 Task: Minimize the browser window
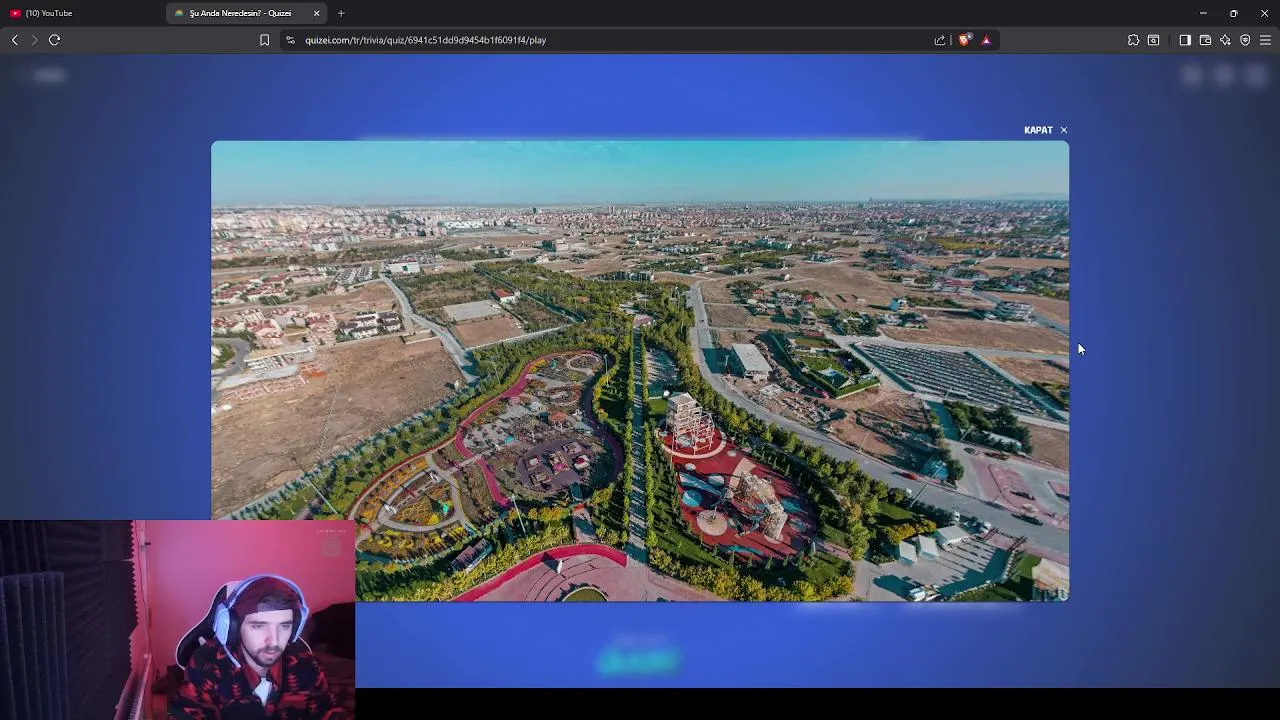[1203, 13]
